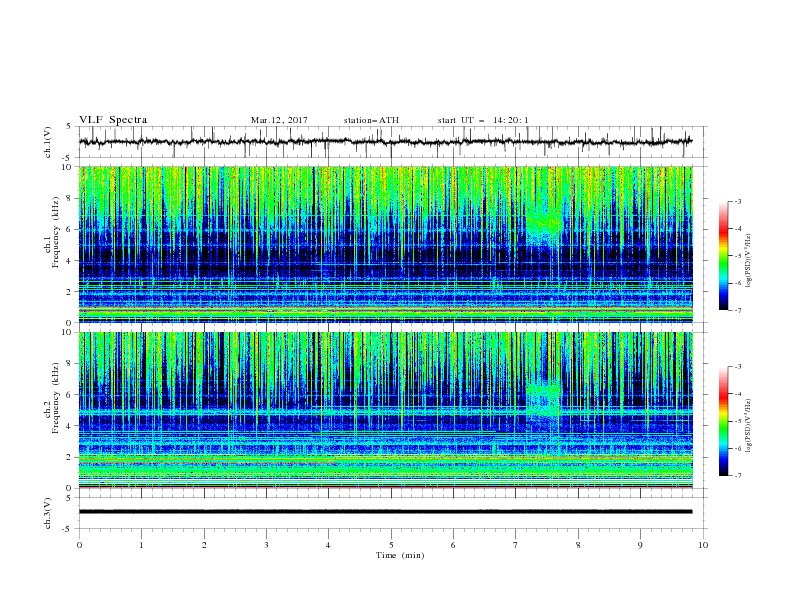This screenshot has width=792, height=612.
Task: Click time axis tick label "5"
Action: [391, 545]
